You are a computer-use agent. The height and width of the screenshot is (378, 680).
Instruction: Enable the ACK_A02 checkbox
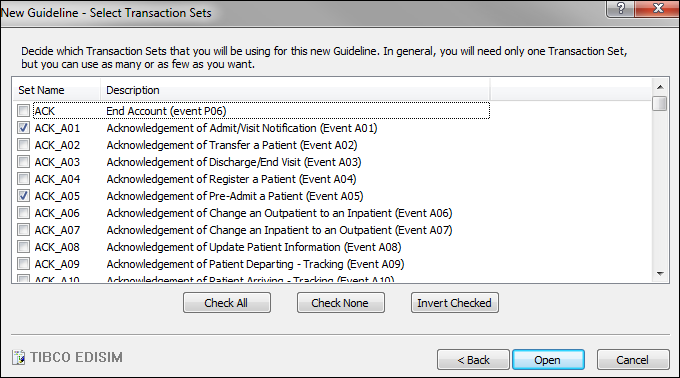click(23, 144)
